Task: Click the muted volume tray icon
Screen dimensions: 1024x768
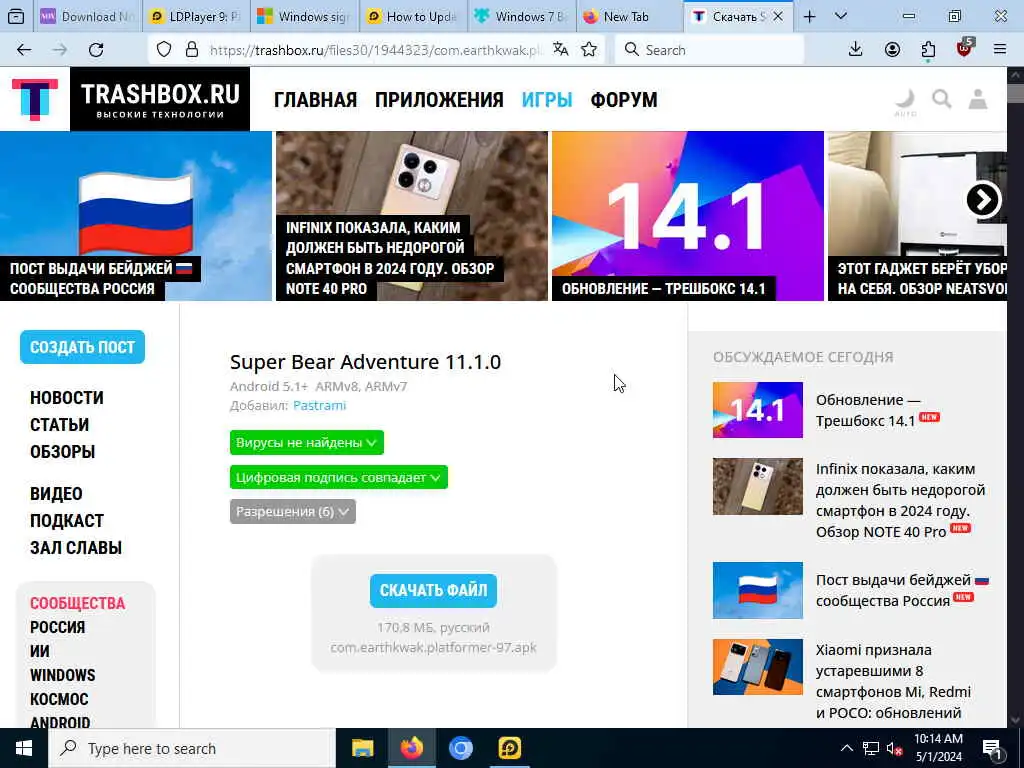Action: pyautogui.click(x=894, y=749)
